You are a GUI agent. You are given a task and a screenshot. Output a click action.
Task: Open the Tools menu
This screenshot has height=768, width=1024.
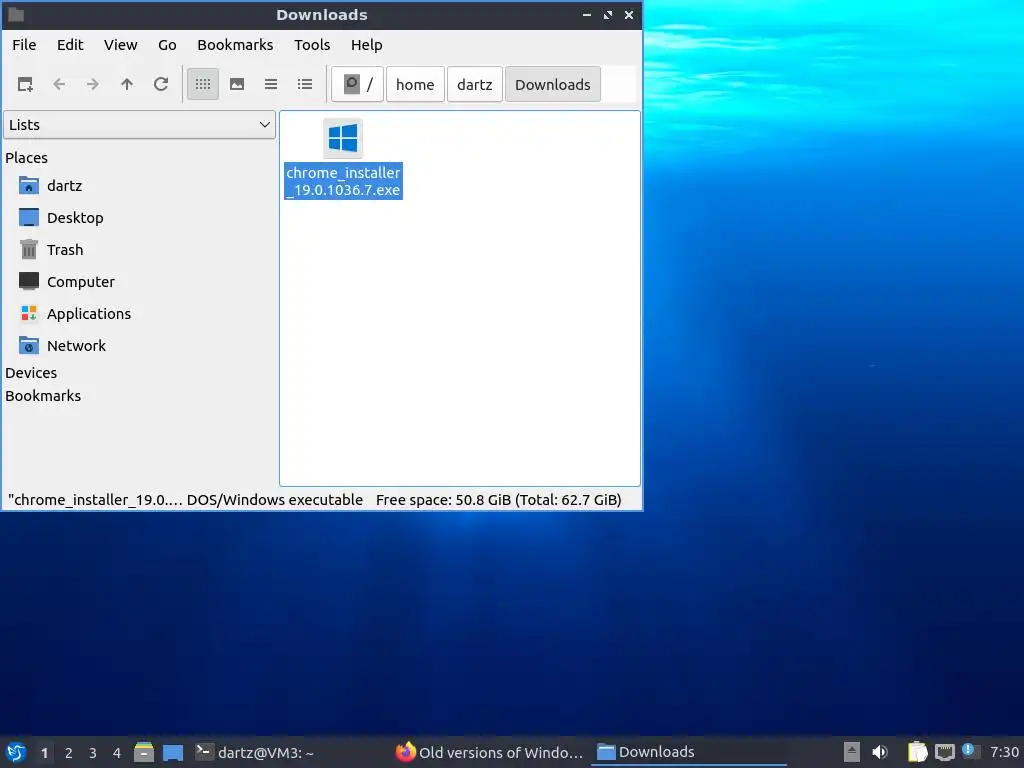tap(312, 45)
